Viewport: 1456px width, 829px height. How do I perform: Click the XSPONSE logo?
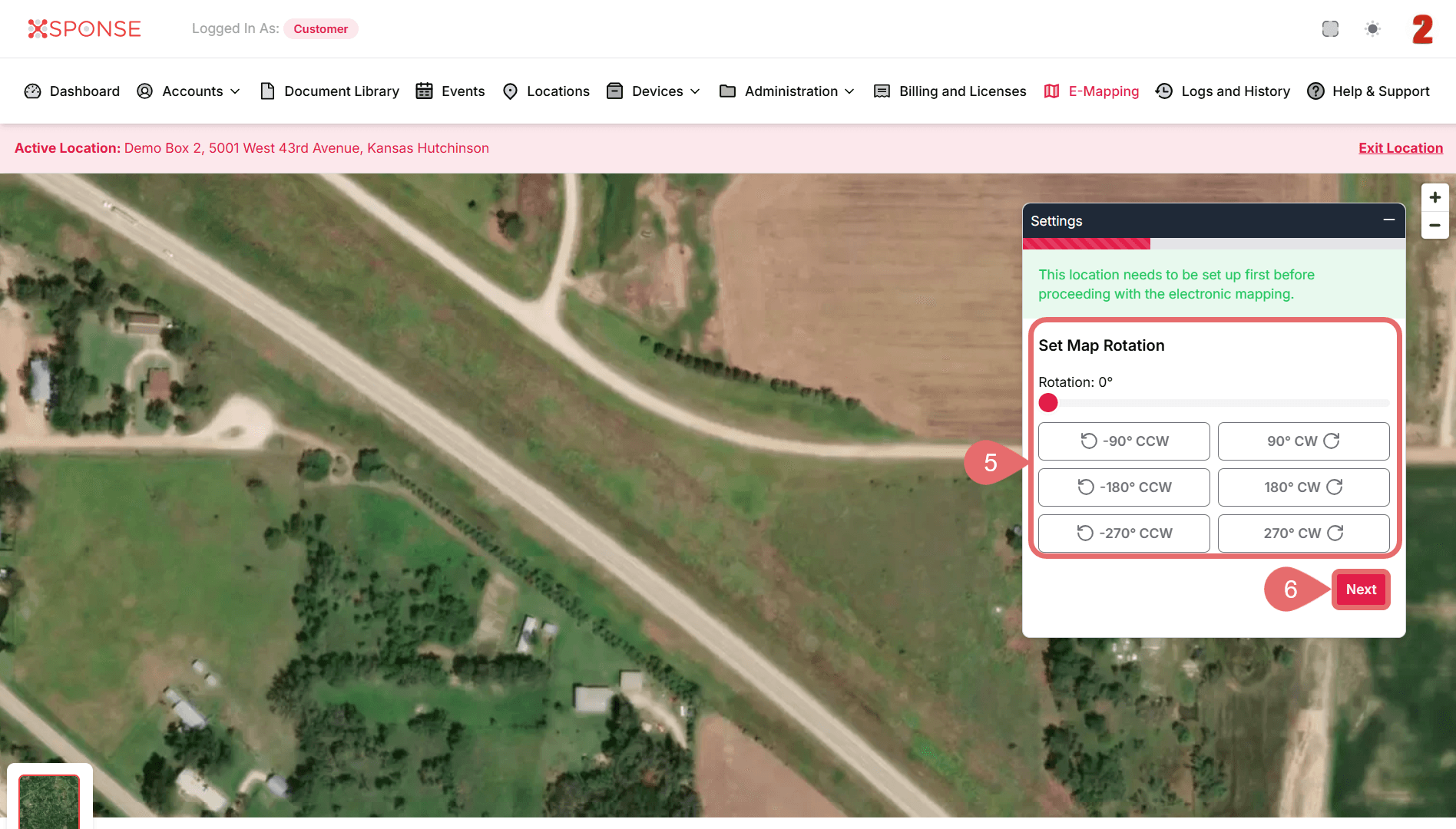tap(84, 29)
